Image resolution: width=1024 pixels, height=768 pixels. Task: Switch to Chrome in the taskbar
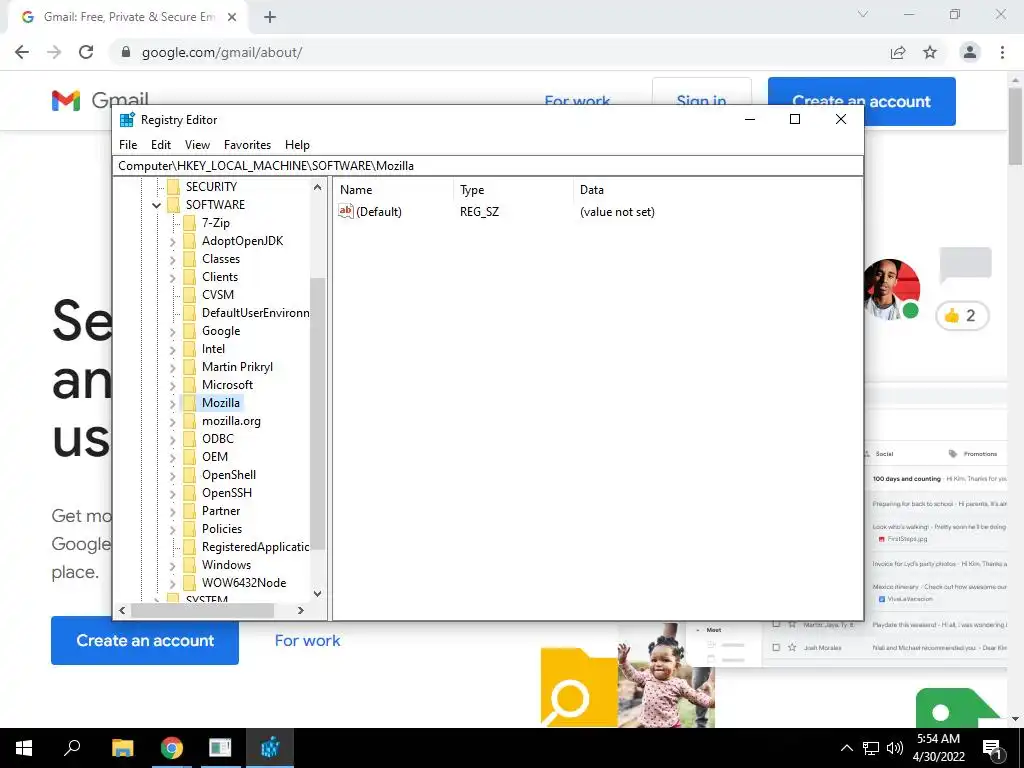click(x=172, y=748)
